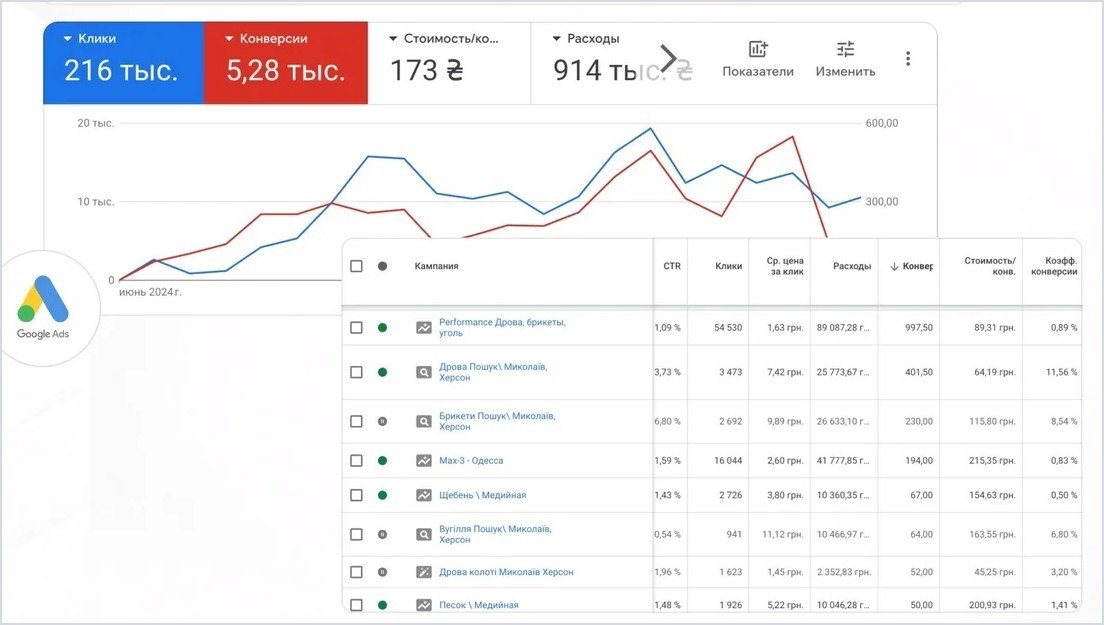
Task: Click paused status icon for Дрова колоті
Action: 382,572
